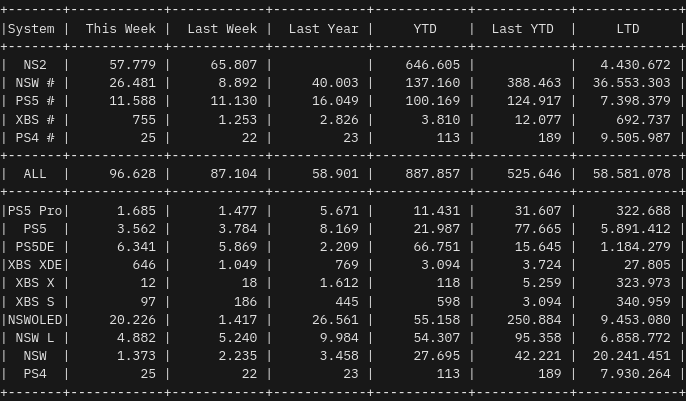Click NSWOLED last year value 26.561
Image resolution: width=686 pixels, height=401 pixels.
point(336,320)
